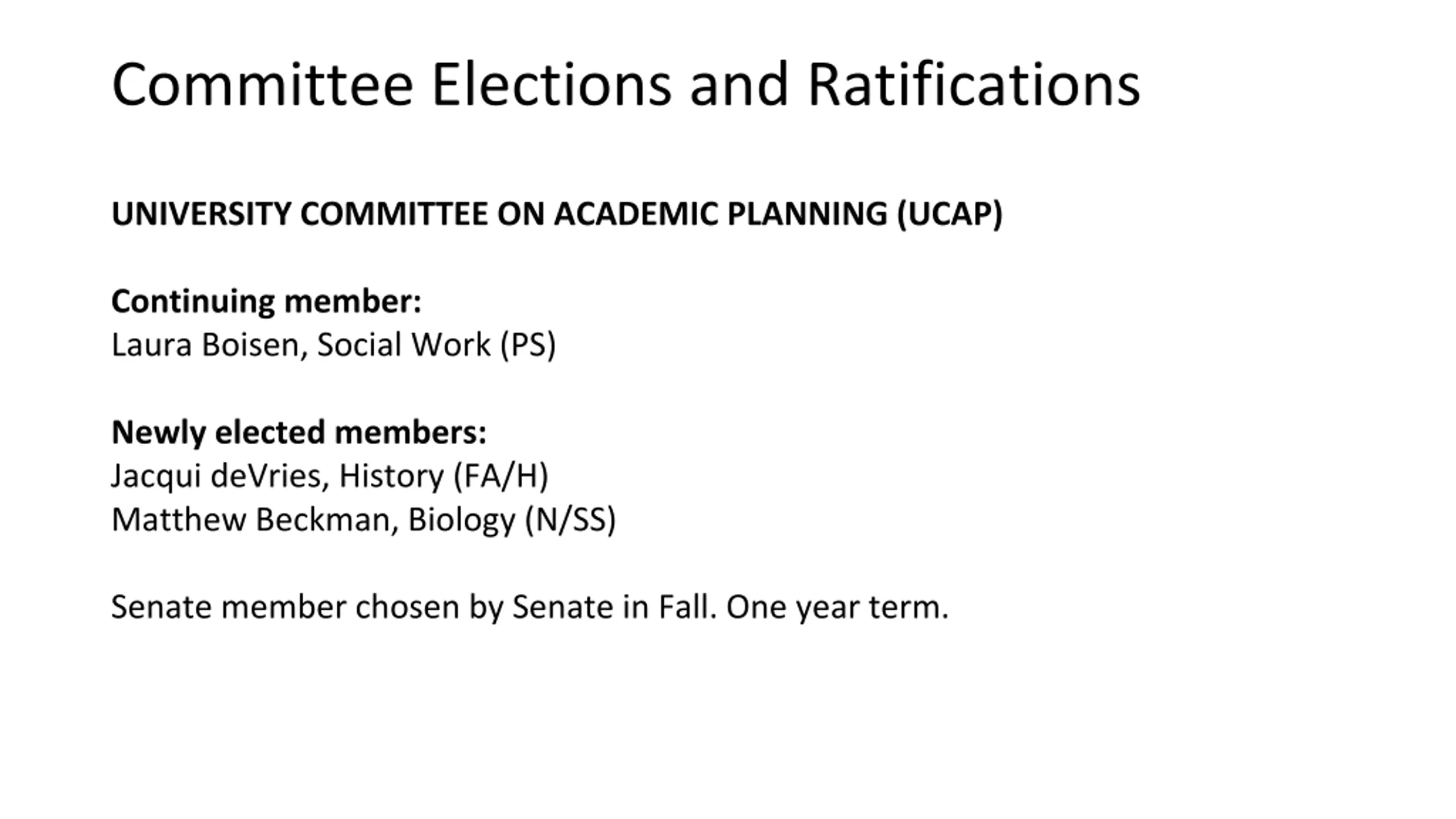
Task: Click the word Committee in the title
Action: (x=262, y=84)
